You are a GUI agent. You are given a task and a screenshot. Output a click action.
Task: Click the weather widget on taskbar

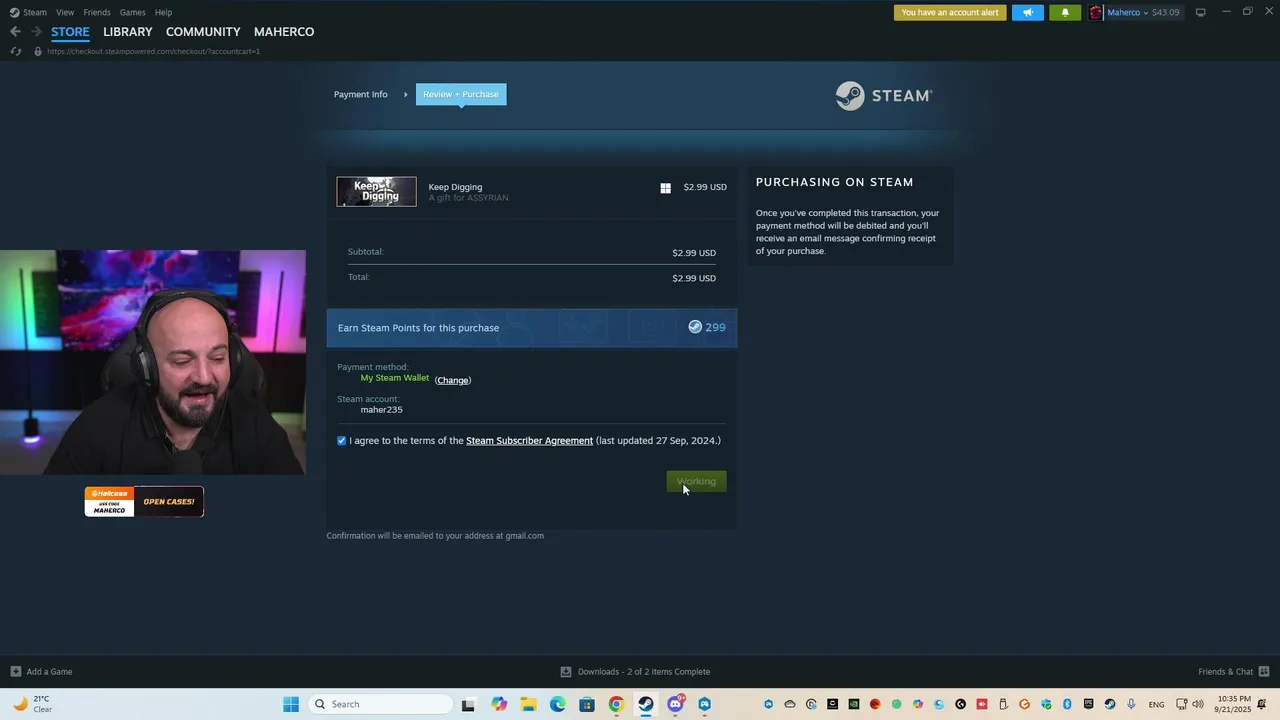point(32,704)
